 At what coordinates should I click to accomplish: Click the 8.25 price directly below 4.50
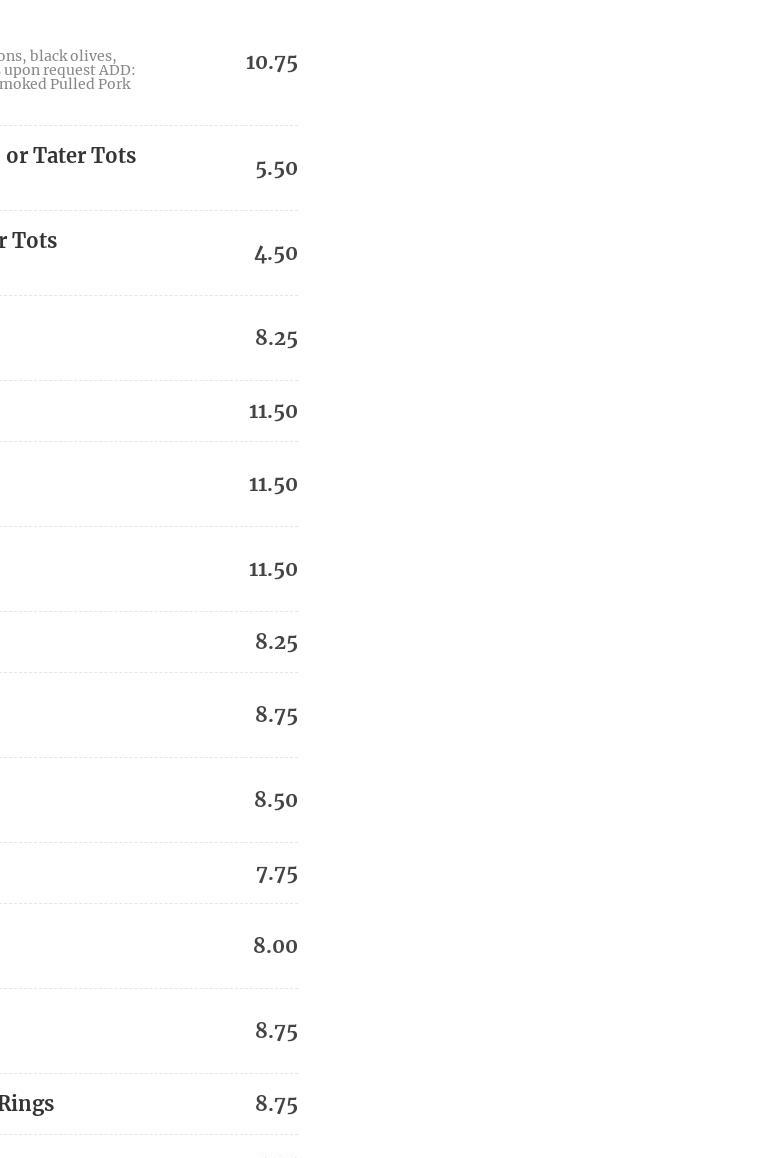tap(276, 338)
